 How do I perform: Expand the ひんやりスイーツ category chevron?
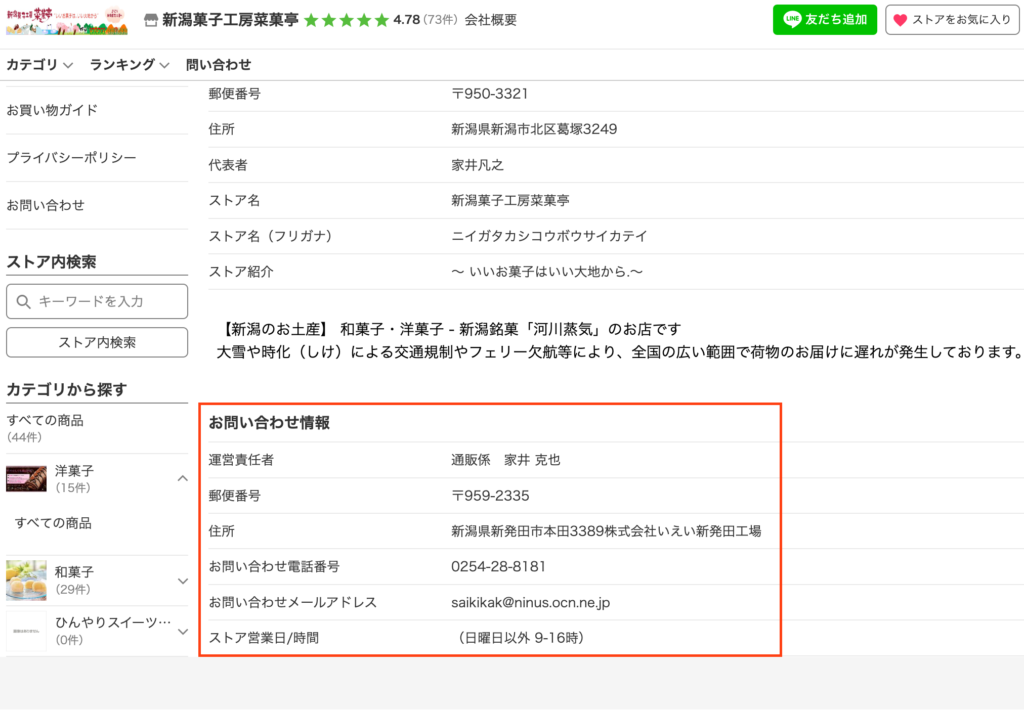click(182, 631)
